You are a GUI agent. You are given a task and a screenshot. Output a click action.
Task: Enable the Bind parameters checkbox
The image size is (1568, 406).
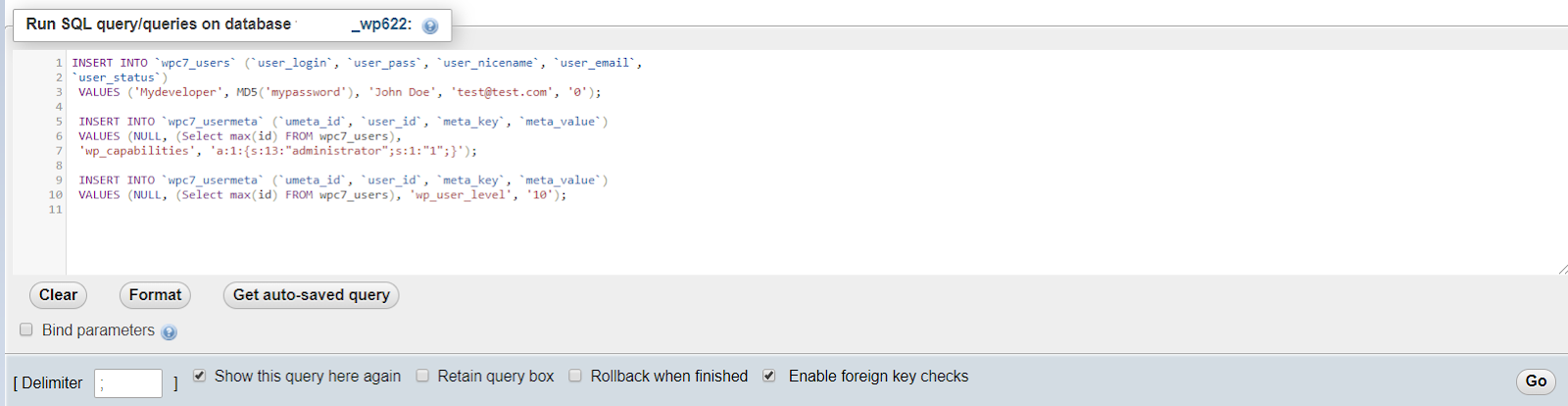(x=26, y=330)
